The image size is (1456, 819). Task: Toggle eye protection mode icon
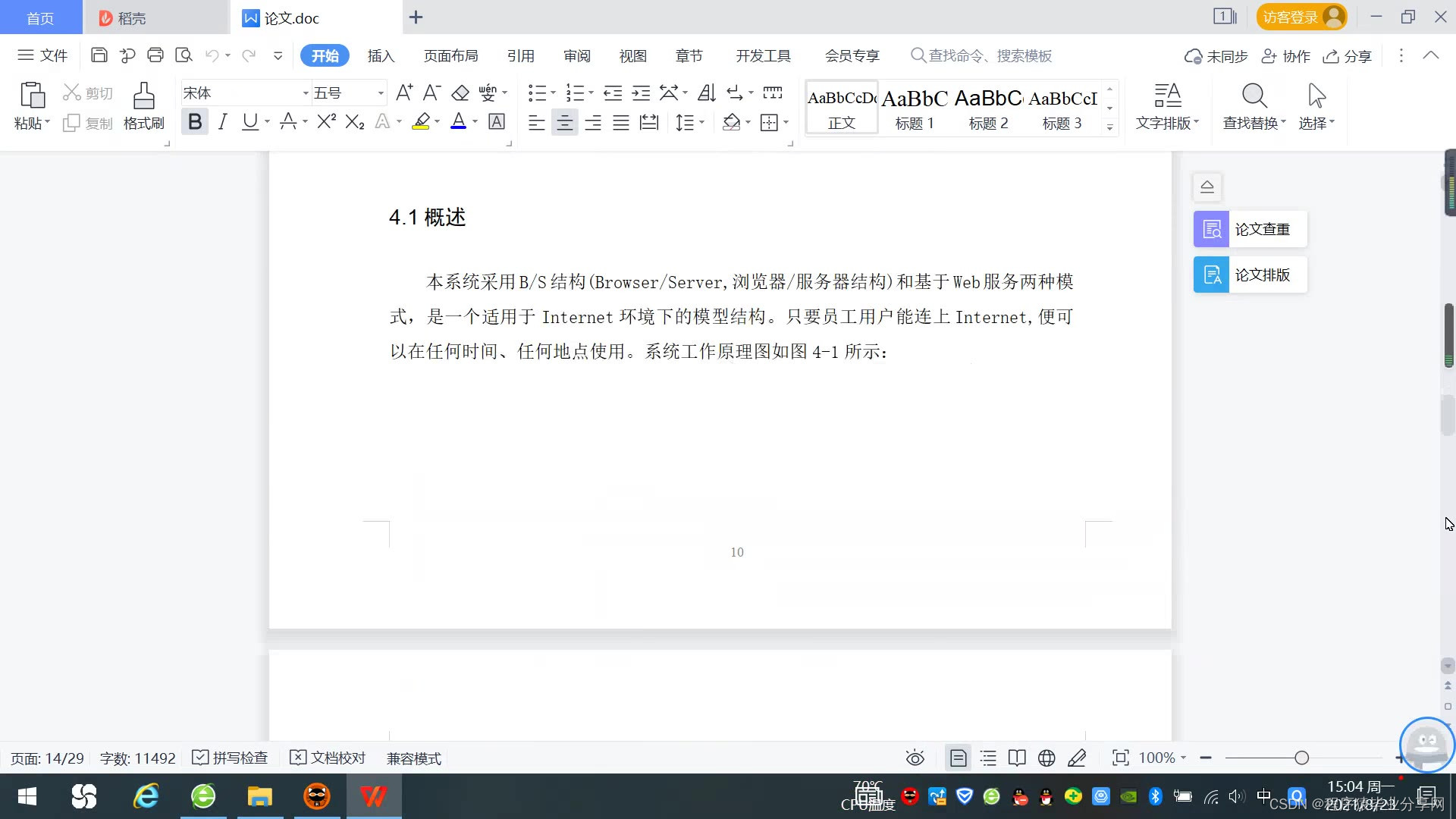coord(915,758)
